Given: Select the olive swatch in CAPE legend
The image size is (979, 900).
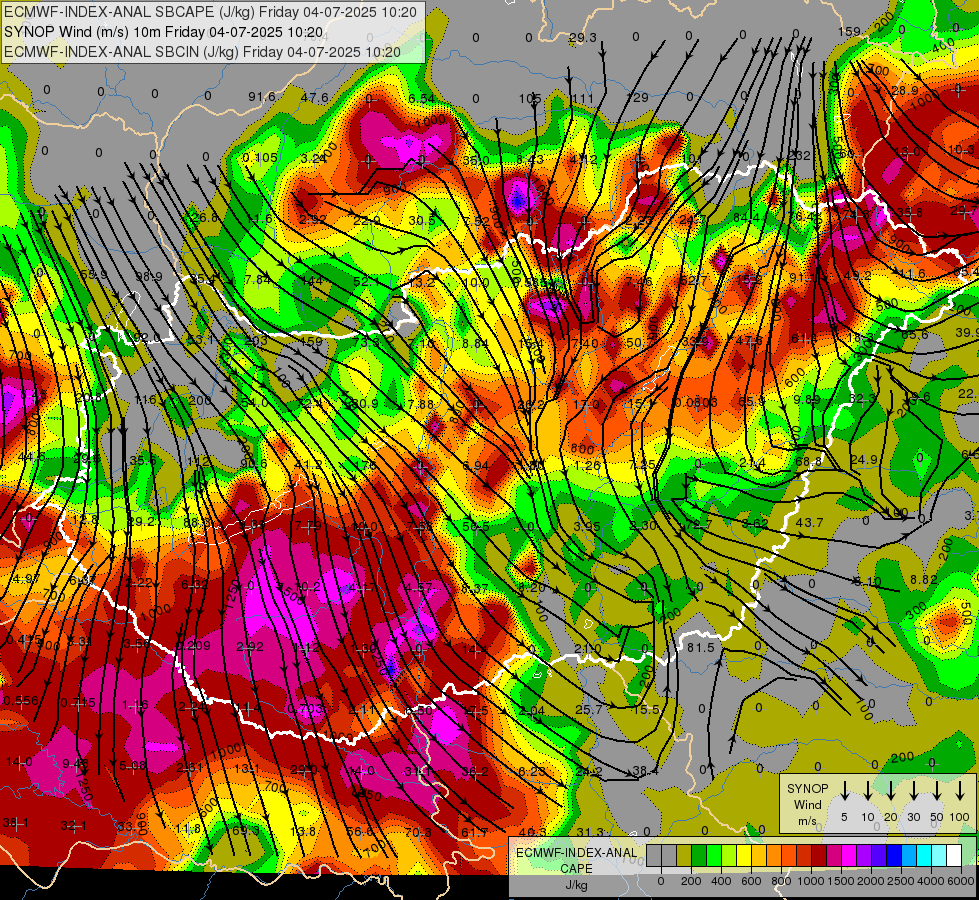Looking at the screenshot, I should [x=684, y=856].
